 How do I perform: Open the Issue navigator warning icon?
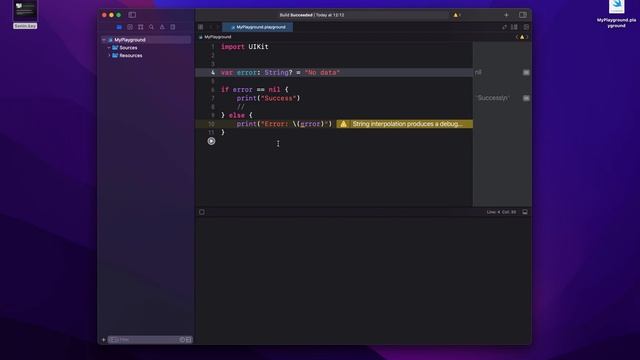pos(162,27)
